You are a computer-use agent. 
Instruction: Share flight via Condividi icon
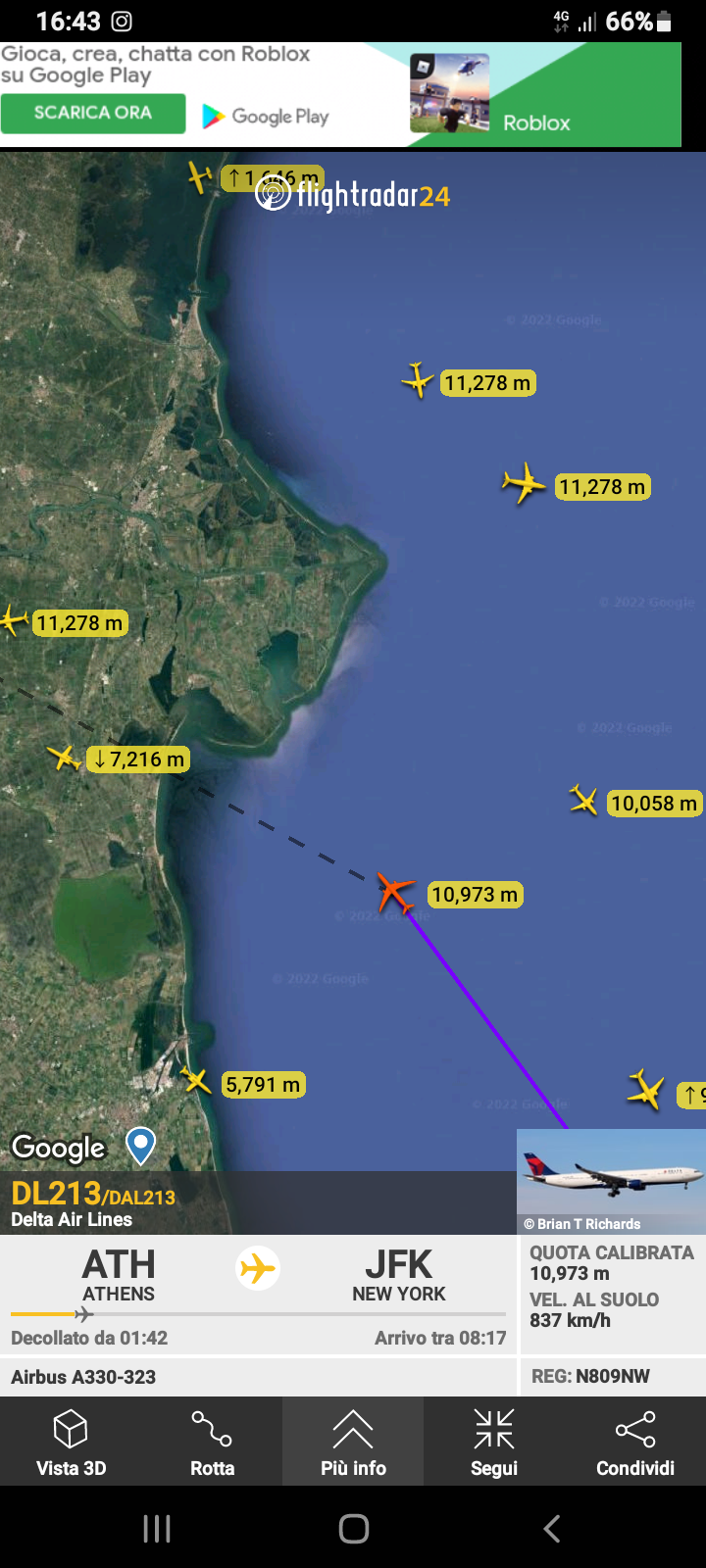pyautogui.click(x=635, y=1441)
